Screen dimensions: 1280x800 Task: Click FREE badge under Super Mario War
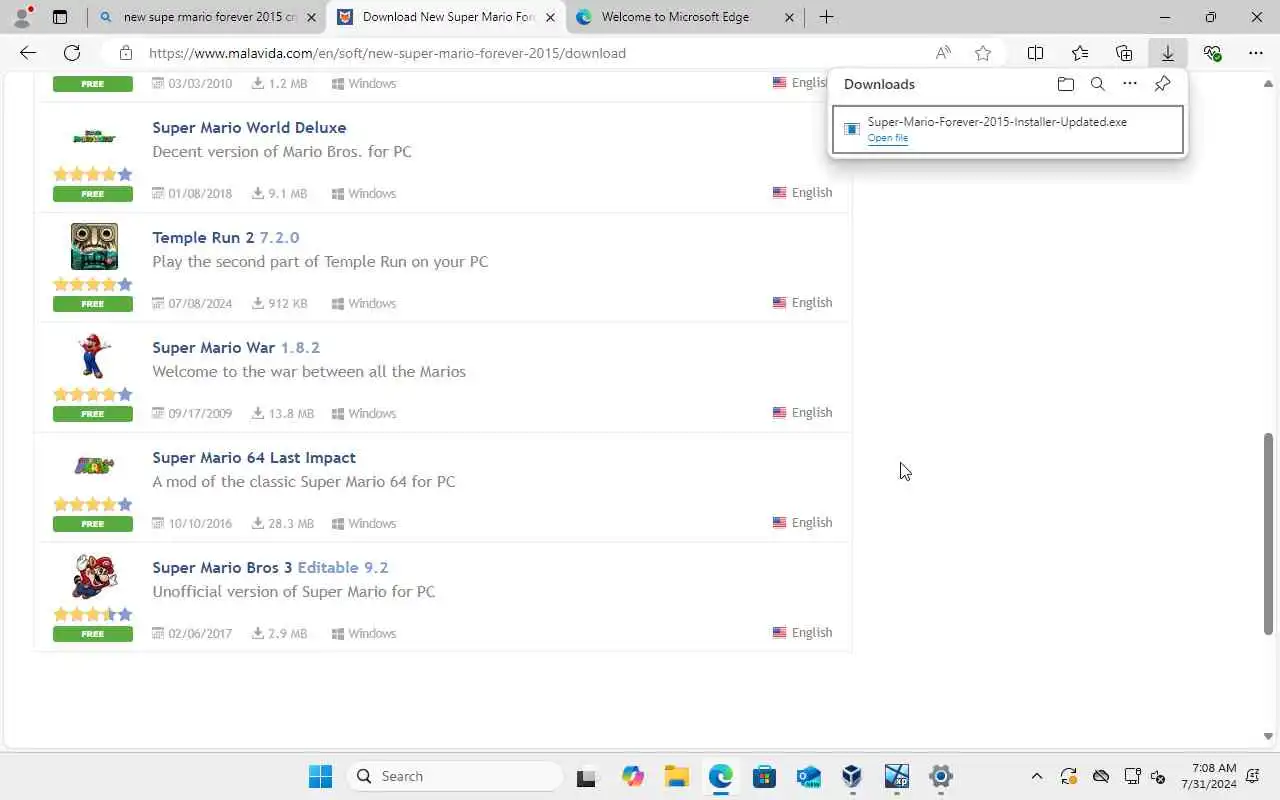click(93, 414)
